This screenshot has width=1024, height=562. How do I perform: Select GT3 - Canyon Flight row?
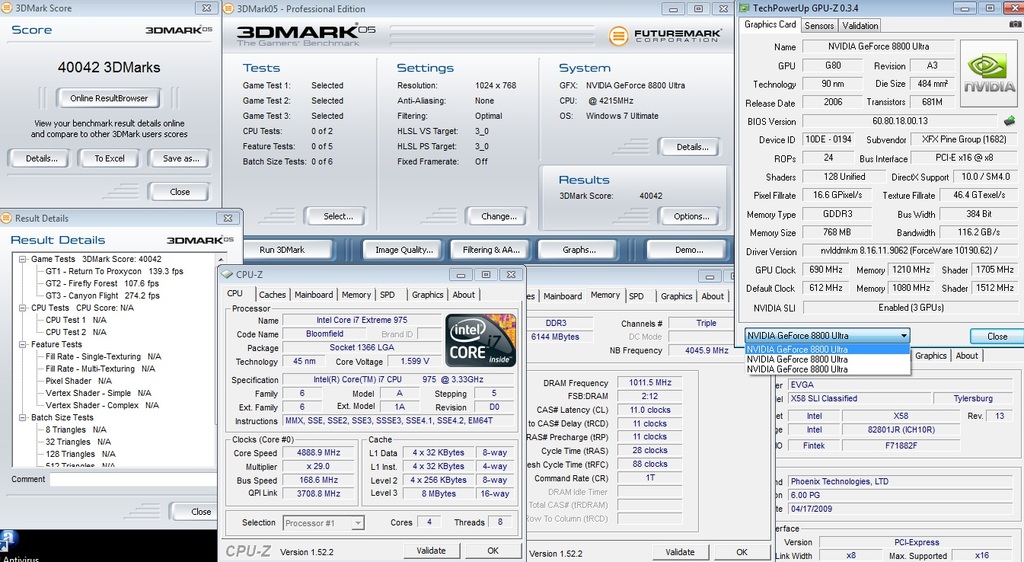point(103,296)
